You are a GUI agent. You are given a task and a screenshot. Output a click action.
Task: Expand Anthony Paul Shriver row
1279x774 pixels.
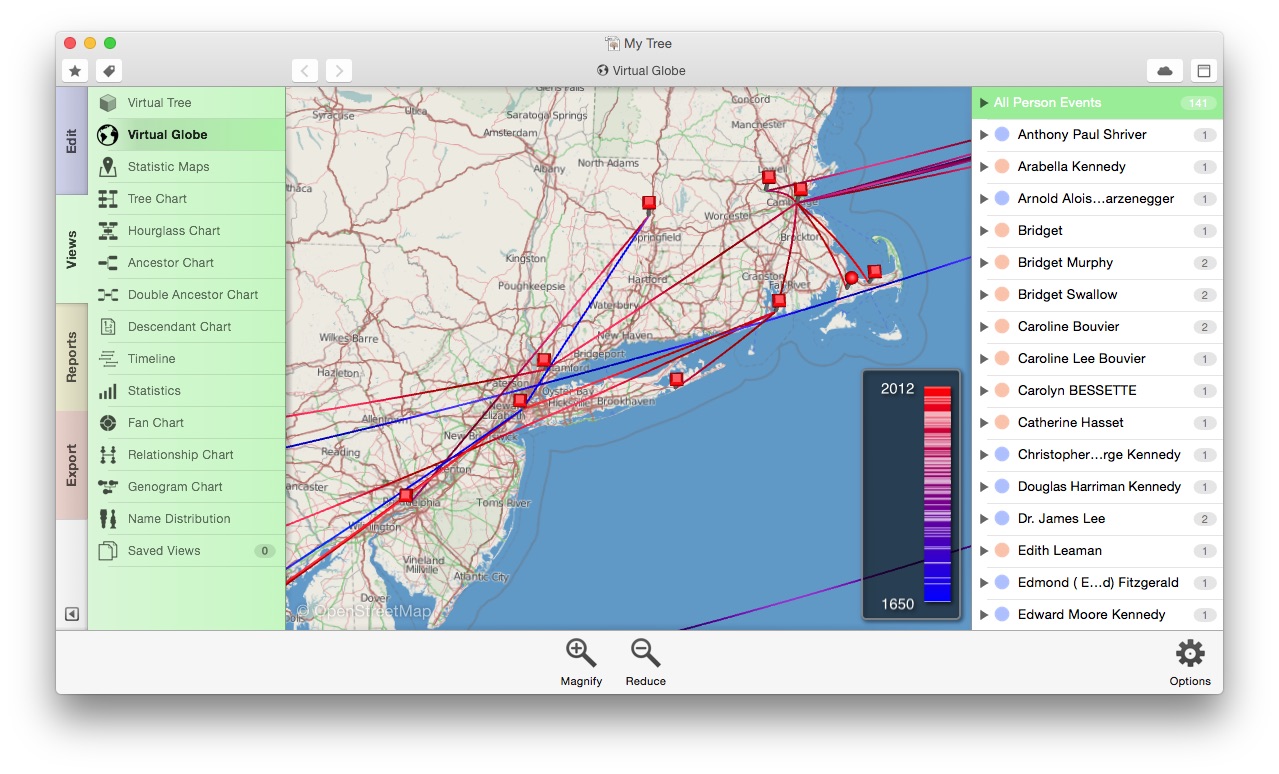pyautogui.click(x=984, y=135)
